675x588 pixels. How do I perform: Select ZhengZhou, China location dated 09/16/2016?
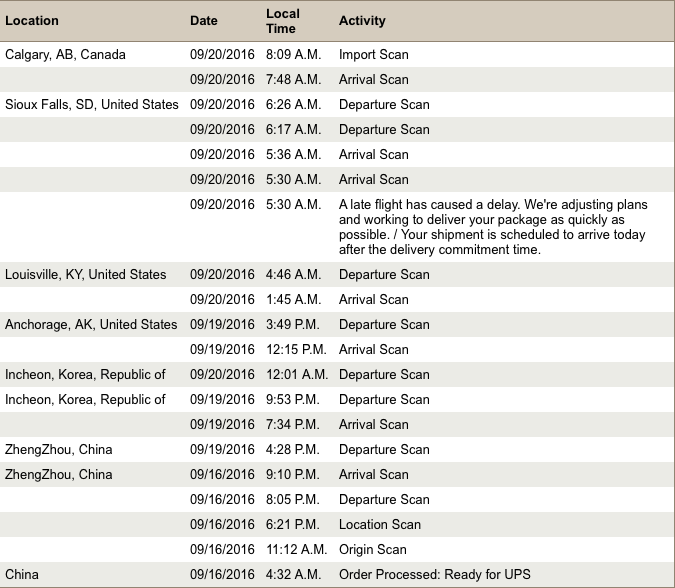click(59, 474)
